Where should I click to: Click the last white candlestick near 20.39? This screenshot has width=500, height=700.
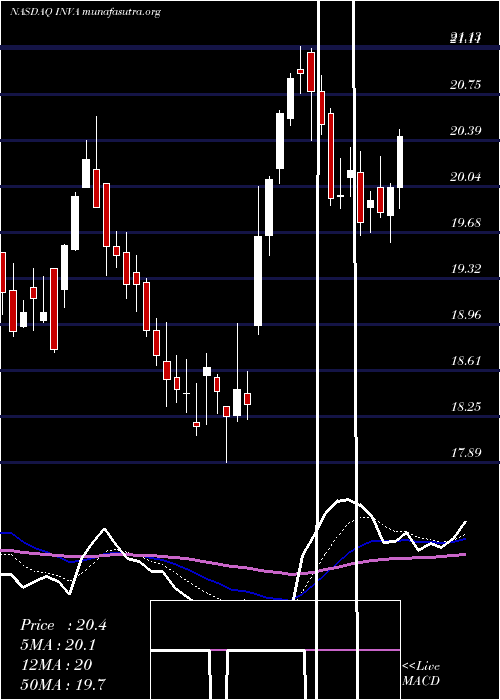coord(400,162)
